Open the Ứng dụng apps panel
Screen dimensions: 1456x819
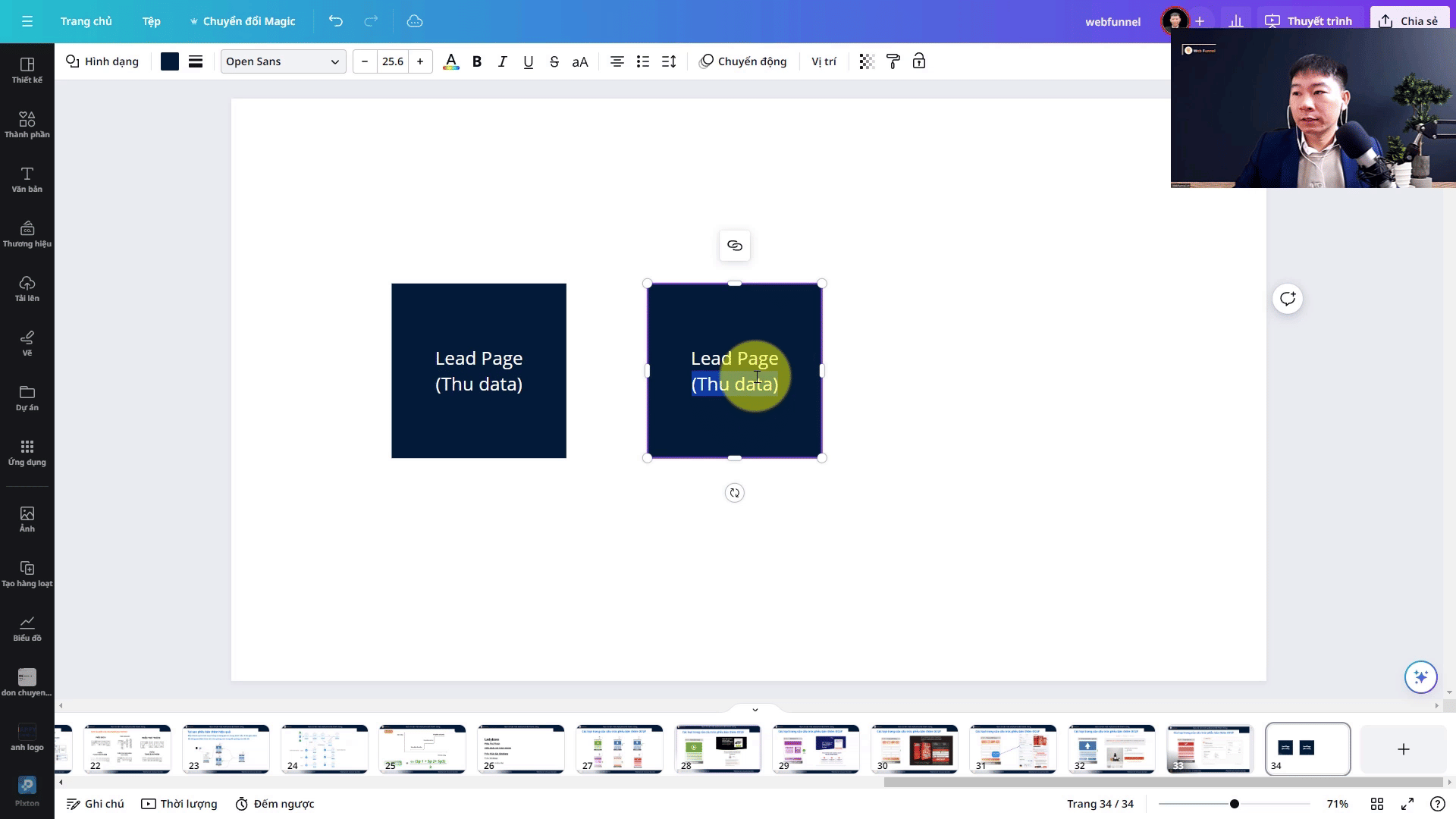[x=27, y=452]
